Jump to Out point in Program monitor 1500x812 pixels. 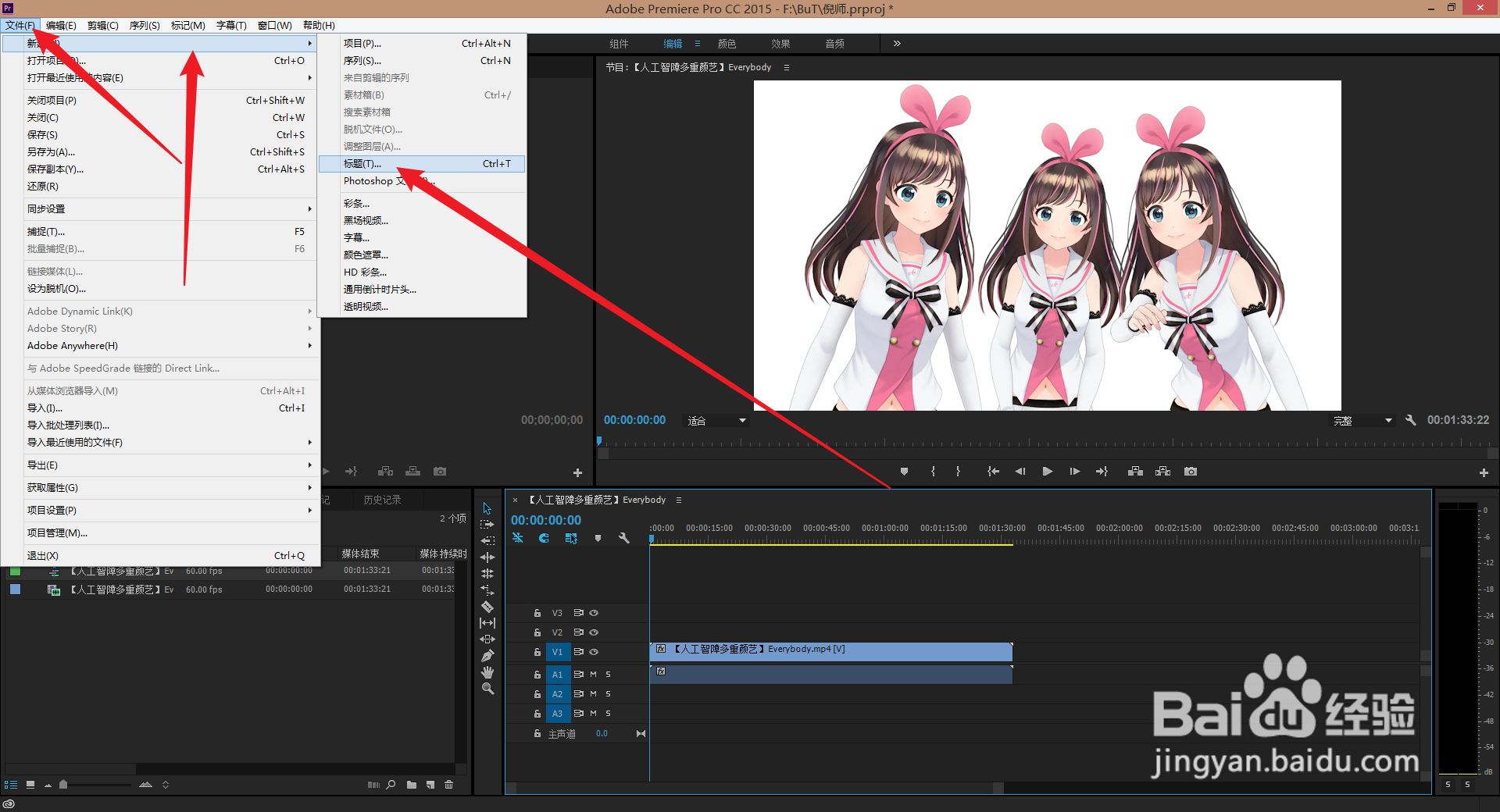pos(1102,472)
